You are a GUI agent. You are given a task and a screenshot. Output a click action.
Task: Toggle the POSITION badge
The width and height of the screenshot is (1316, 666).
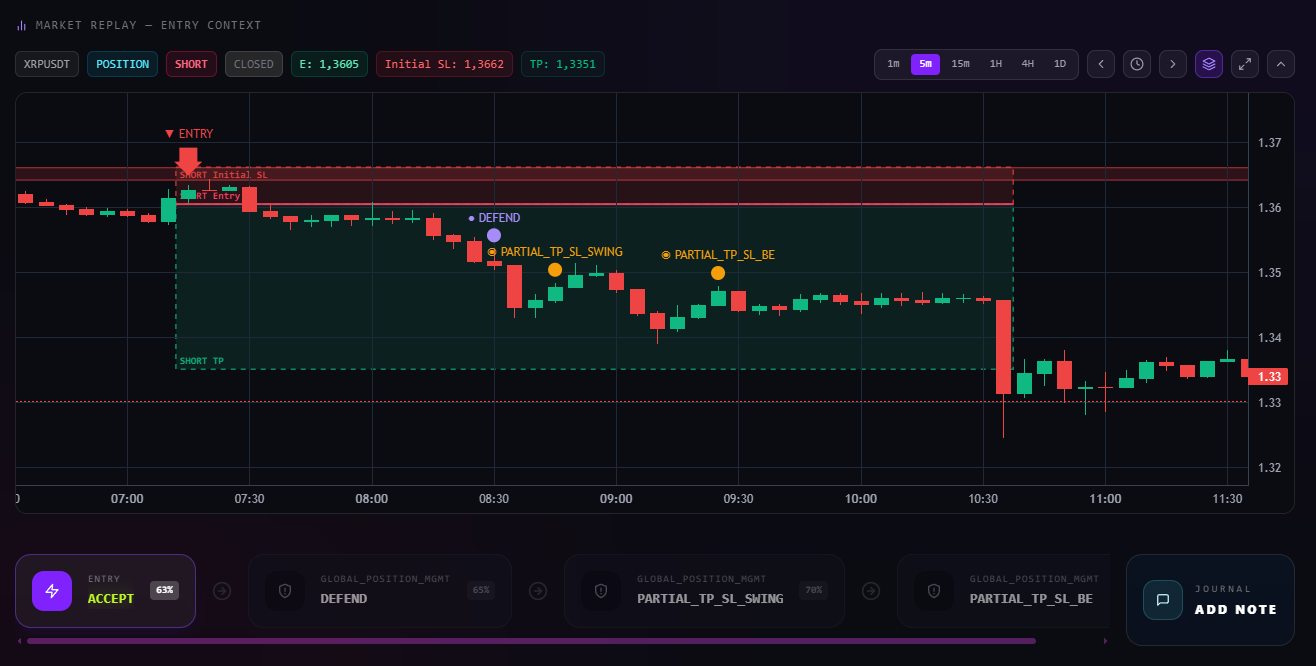122,64
